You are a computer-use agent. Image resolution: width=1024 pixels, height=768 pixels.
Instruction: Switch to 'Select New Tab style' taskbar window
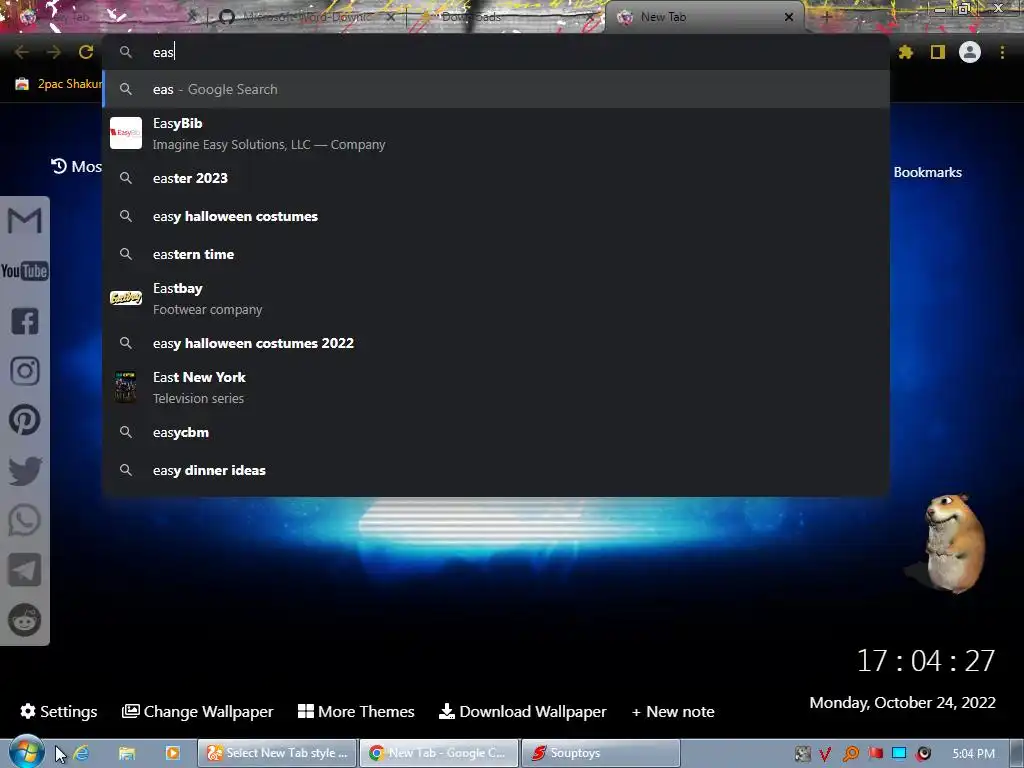[278, 753]
